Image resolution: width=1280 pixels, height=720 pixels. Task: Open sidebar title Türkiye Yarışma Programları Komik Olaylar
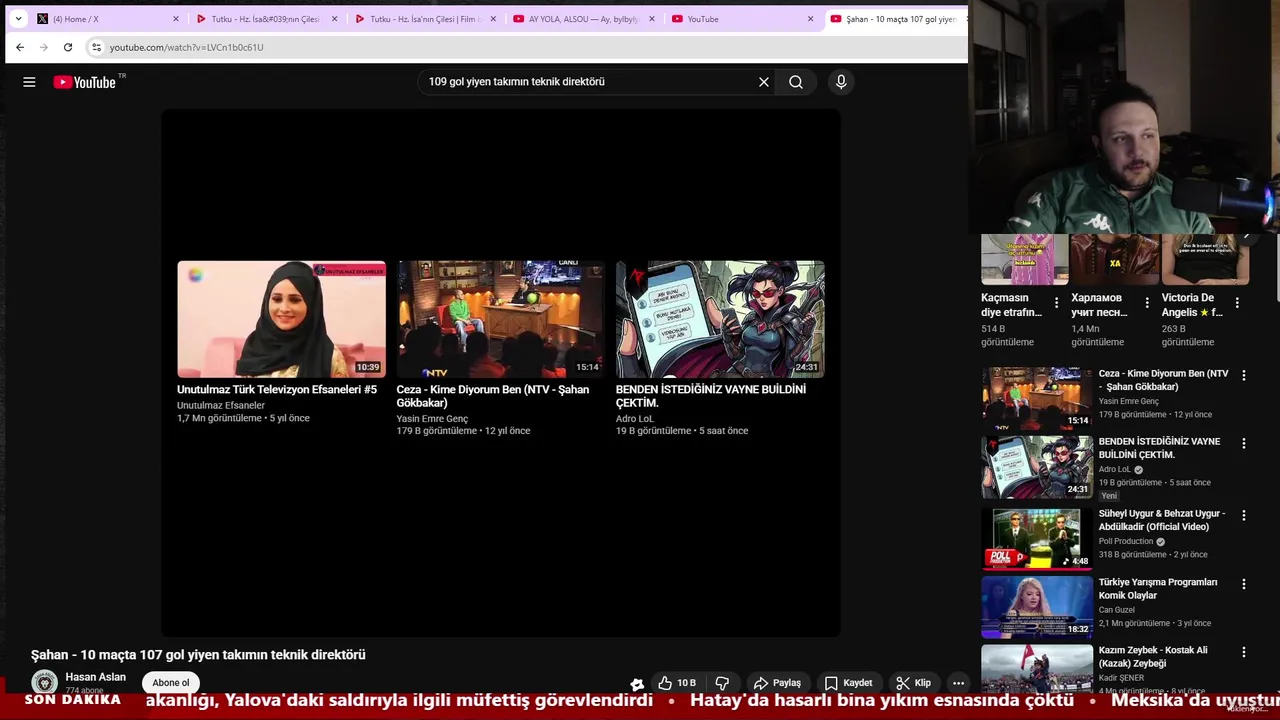pyautogui.click(x=1158, y=588)
